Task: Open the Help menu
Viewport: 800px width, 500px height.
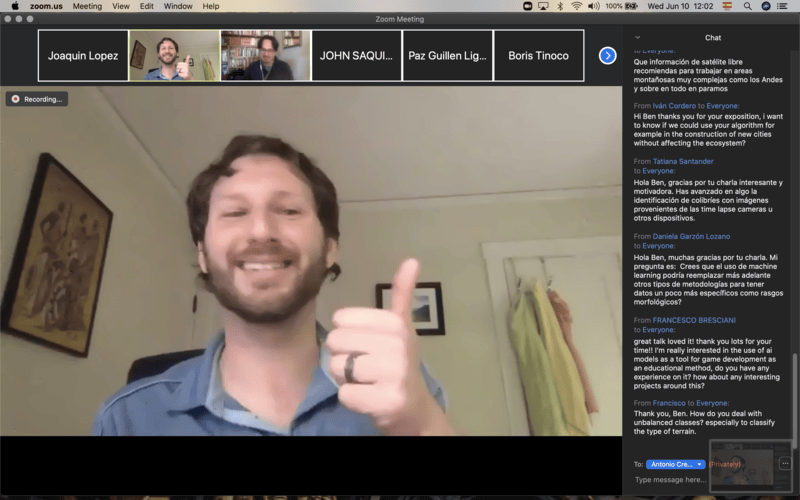Action: coord(211,6)
